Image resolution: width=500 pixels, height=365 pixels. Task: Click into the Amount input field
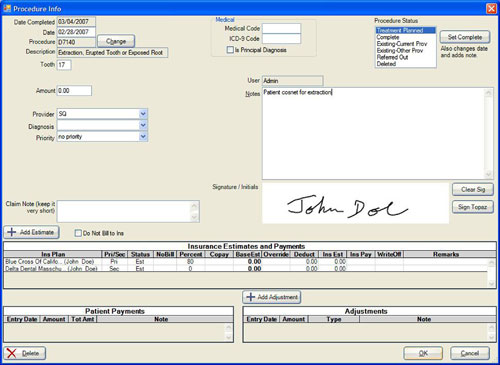(x=74, y=91)
